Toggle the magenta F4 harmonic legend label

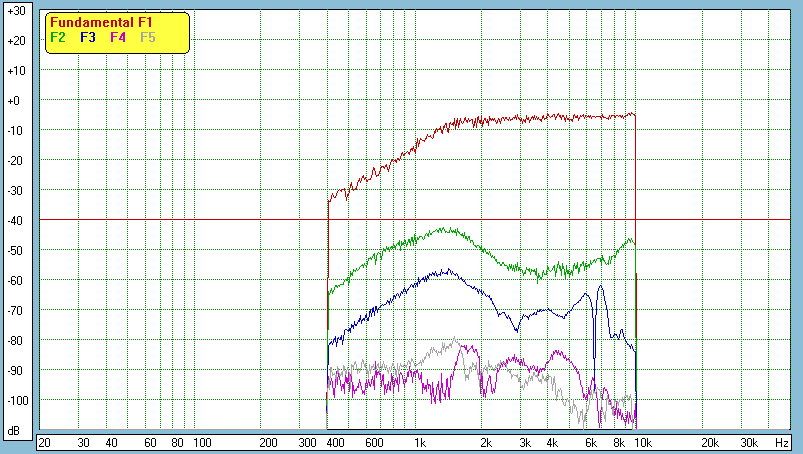coord(118,37)
